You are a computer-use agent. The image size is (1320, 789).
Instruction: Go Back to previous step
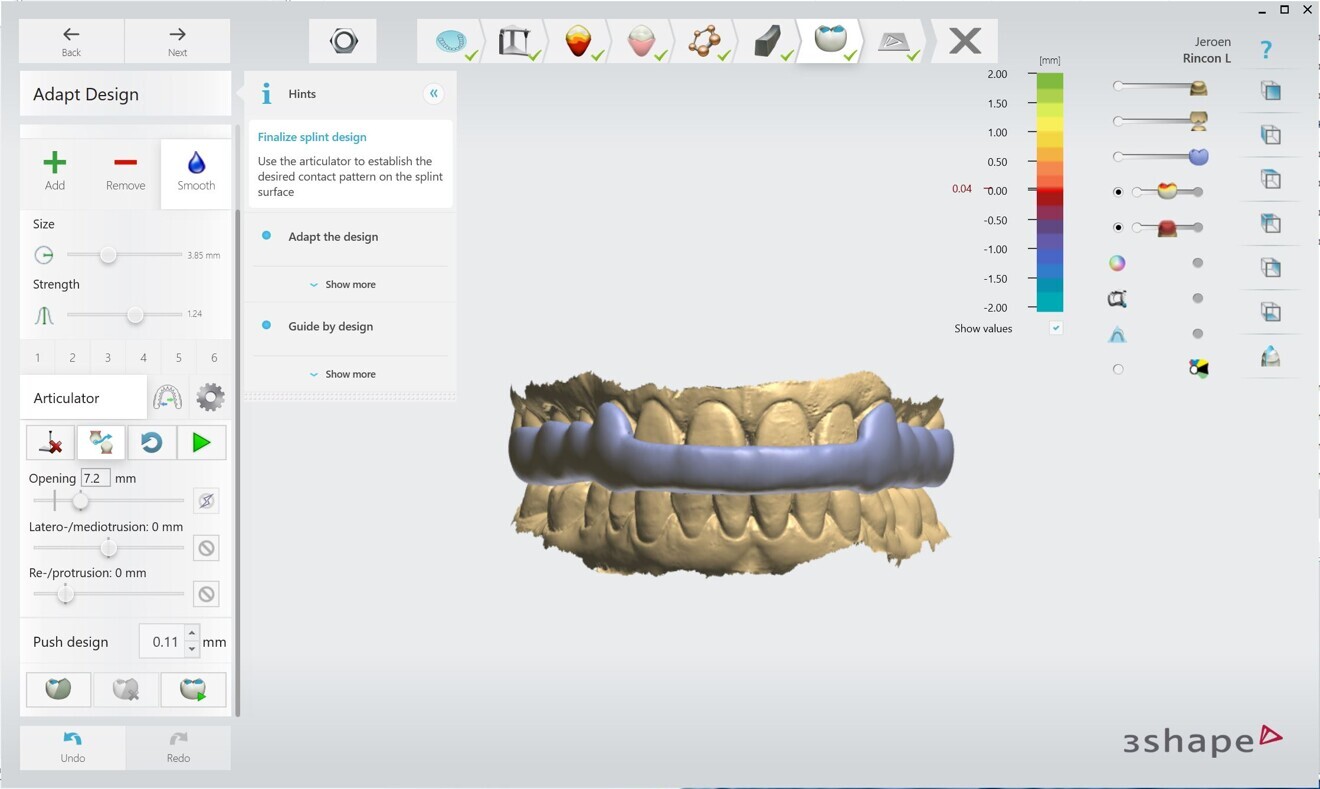pyautogui.click(x=71, y=41)
